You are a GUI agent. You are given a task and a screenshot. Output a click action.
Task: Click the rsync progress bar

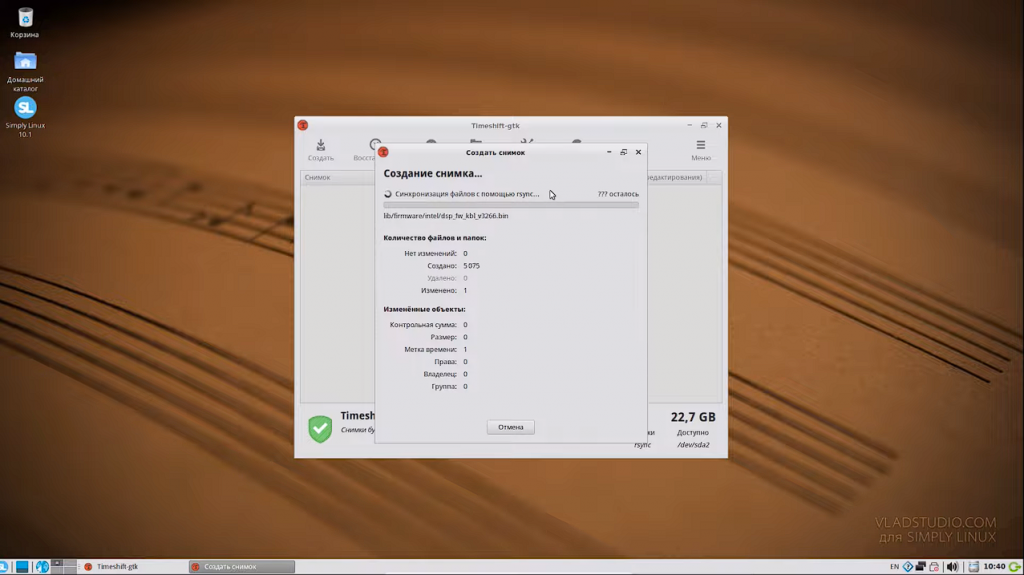point(511,205)
